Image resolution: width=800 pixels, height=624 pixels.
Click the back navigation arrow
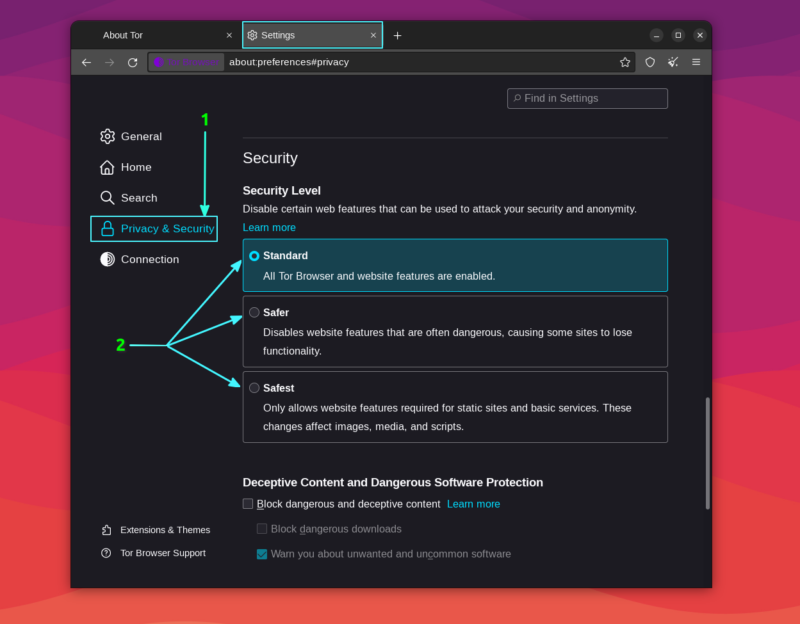pos(86,61)
